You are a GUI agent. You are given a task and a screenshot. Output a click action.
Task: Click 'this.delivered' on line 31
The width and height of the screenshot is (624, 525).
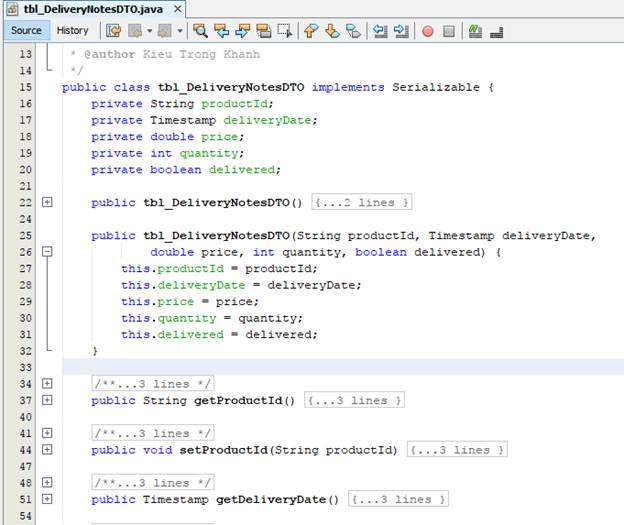(x=172, y=335)
